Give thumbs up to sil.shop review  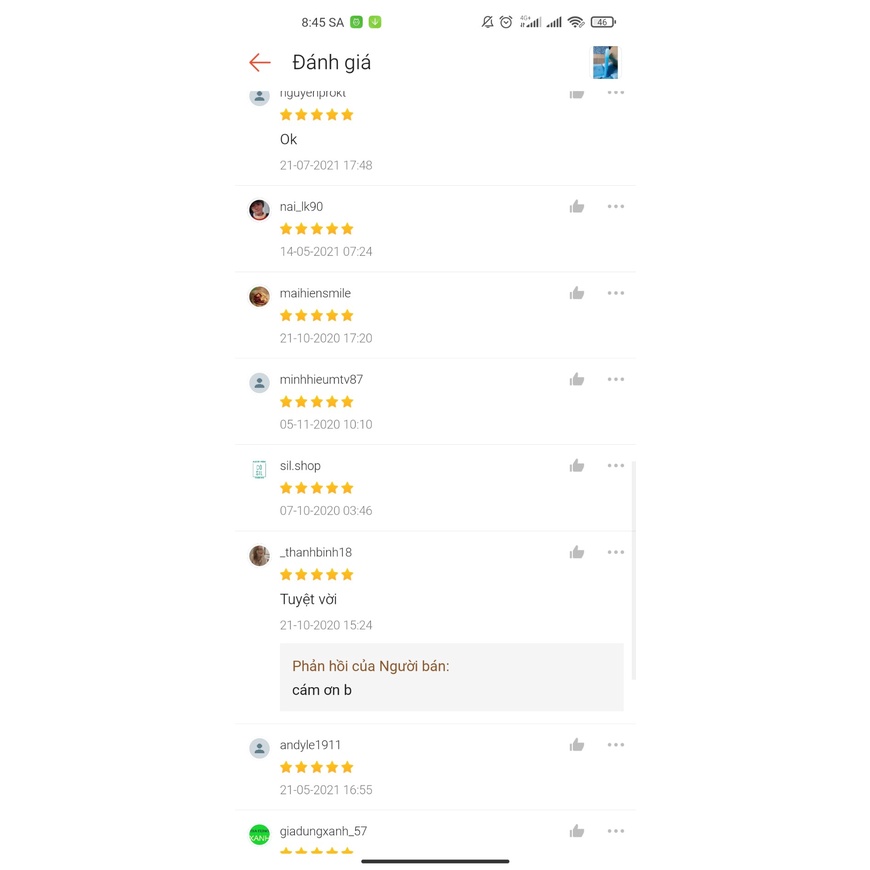point(577,466)
